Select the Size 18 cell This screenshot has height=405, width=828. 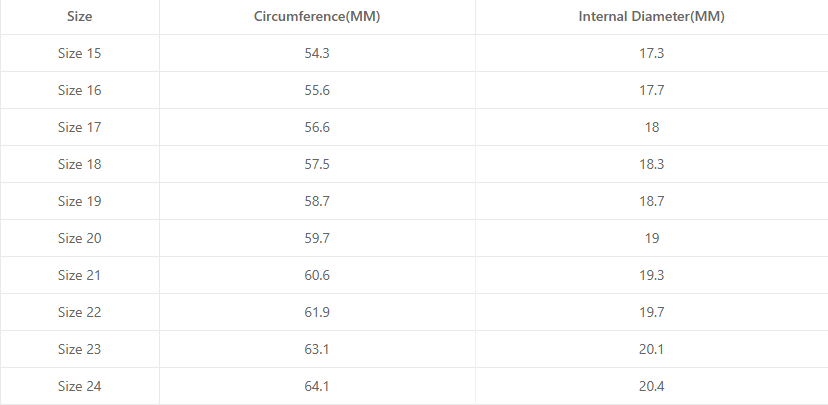[x=79, y=164]
